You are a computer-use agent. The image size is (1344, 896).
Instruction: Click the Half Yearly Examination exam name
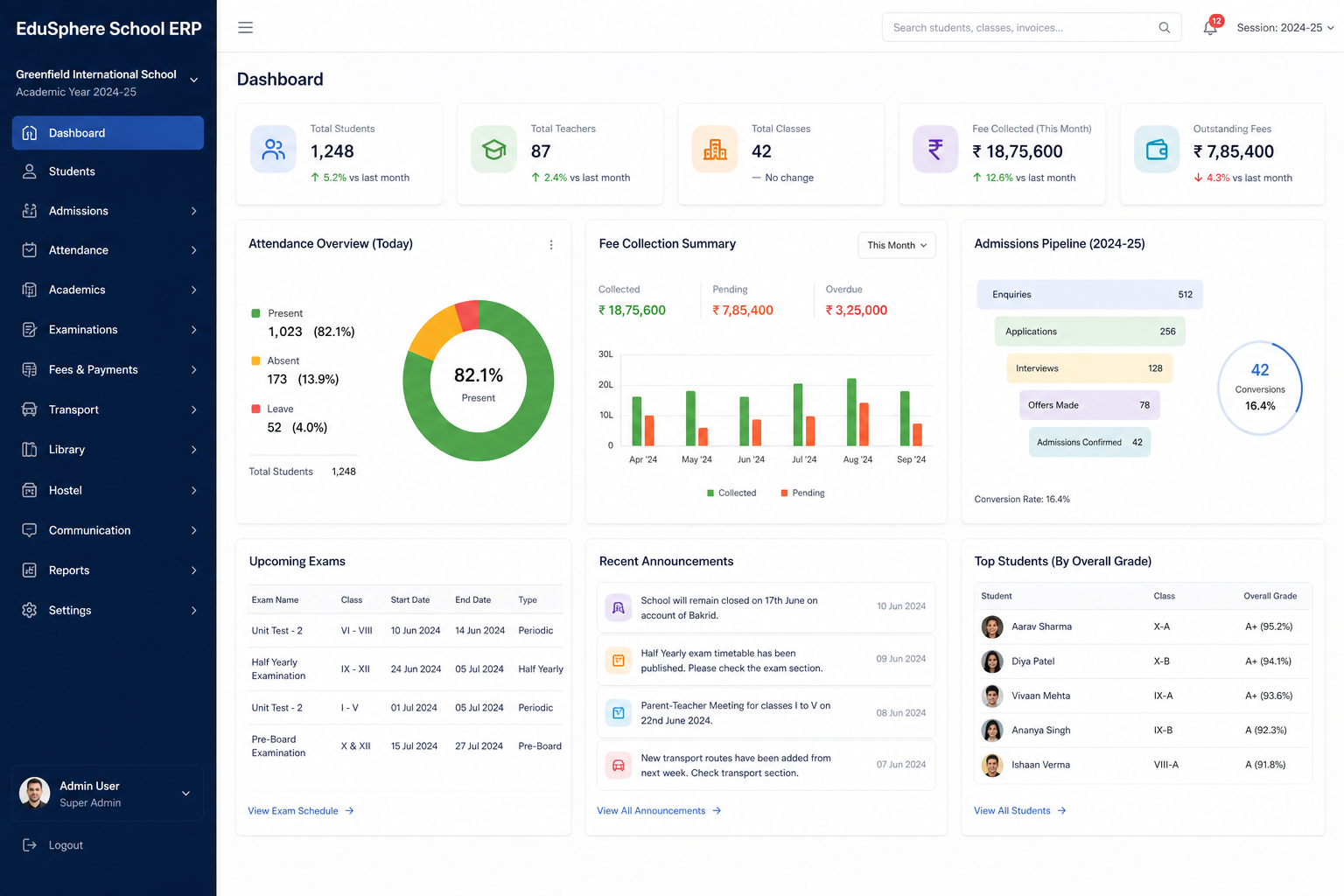pos(279,669)
